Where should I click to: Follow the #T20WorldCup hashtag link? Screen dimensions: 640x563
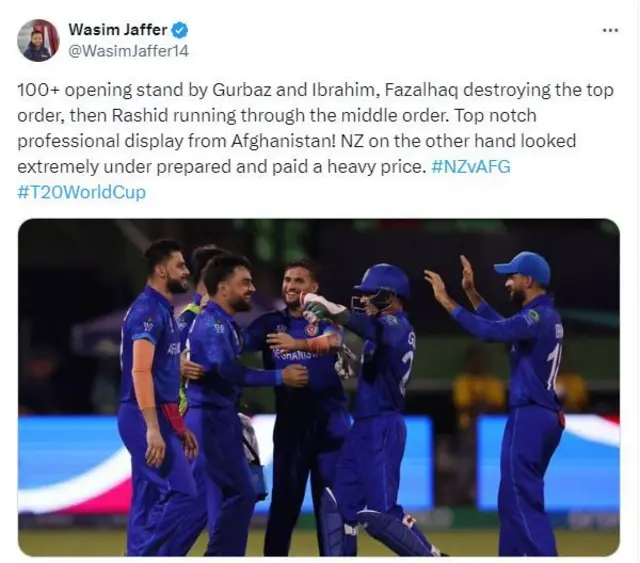pos(81,192)
